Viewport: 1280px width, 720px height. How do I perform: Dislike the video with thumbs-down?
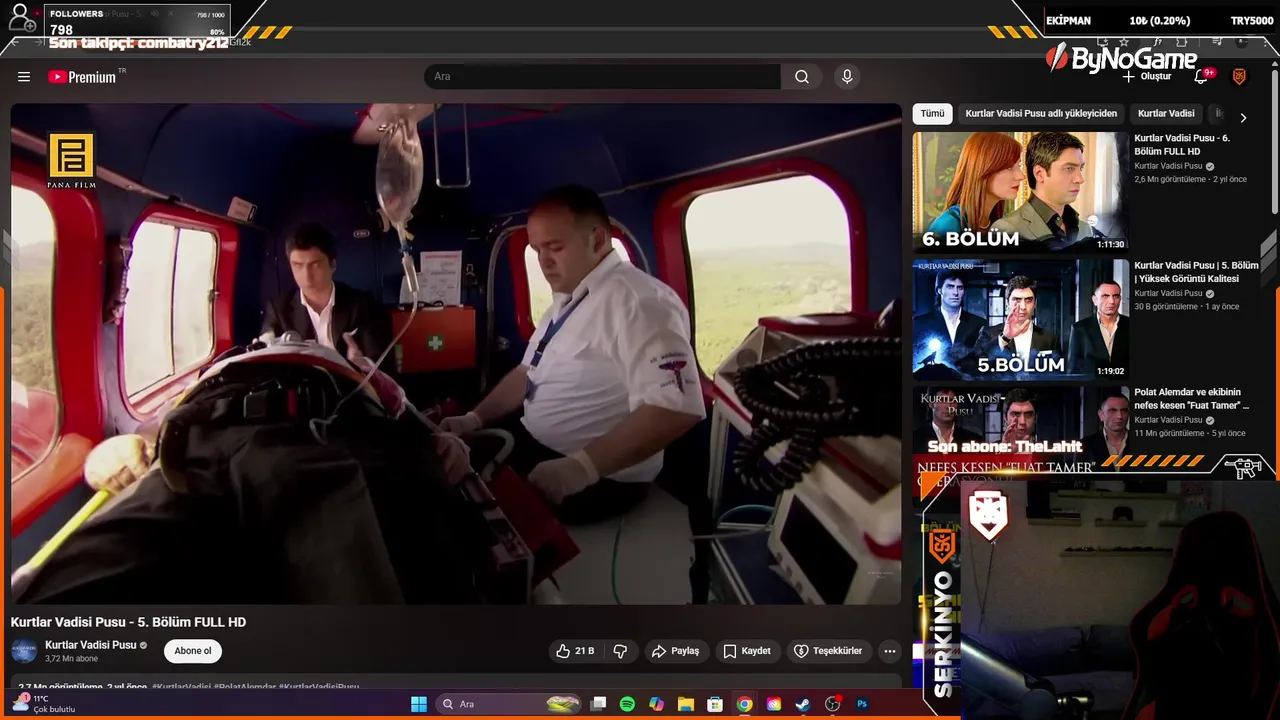pyautogui.click(x=620, y=651)
